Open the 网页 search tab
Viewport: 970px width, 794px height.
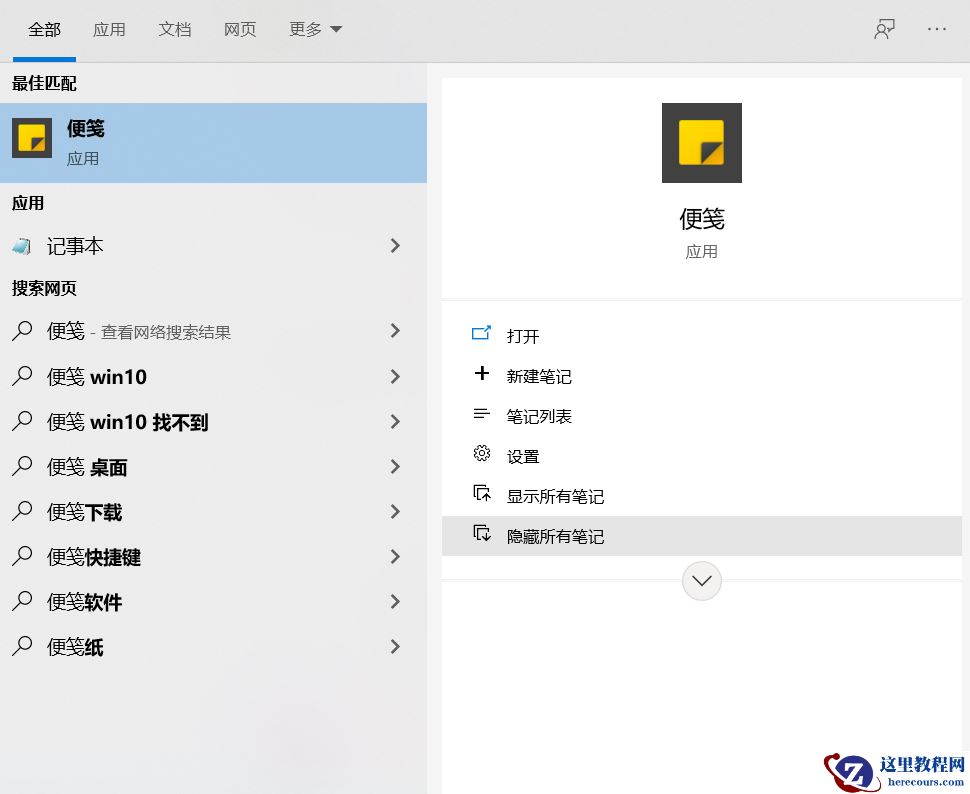240,29
